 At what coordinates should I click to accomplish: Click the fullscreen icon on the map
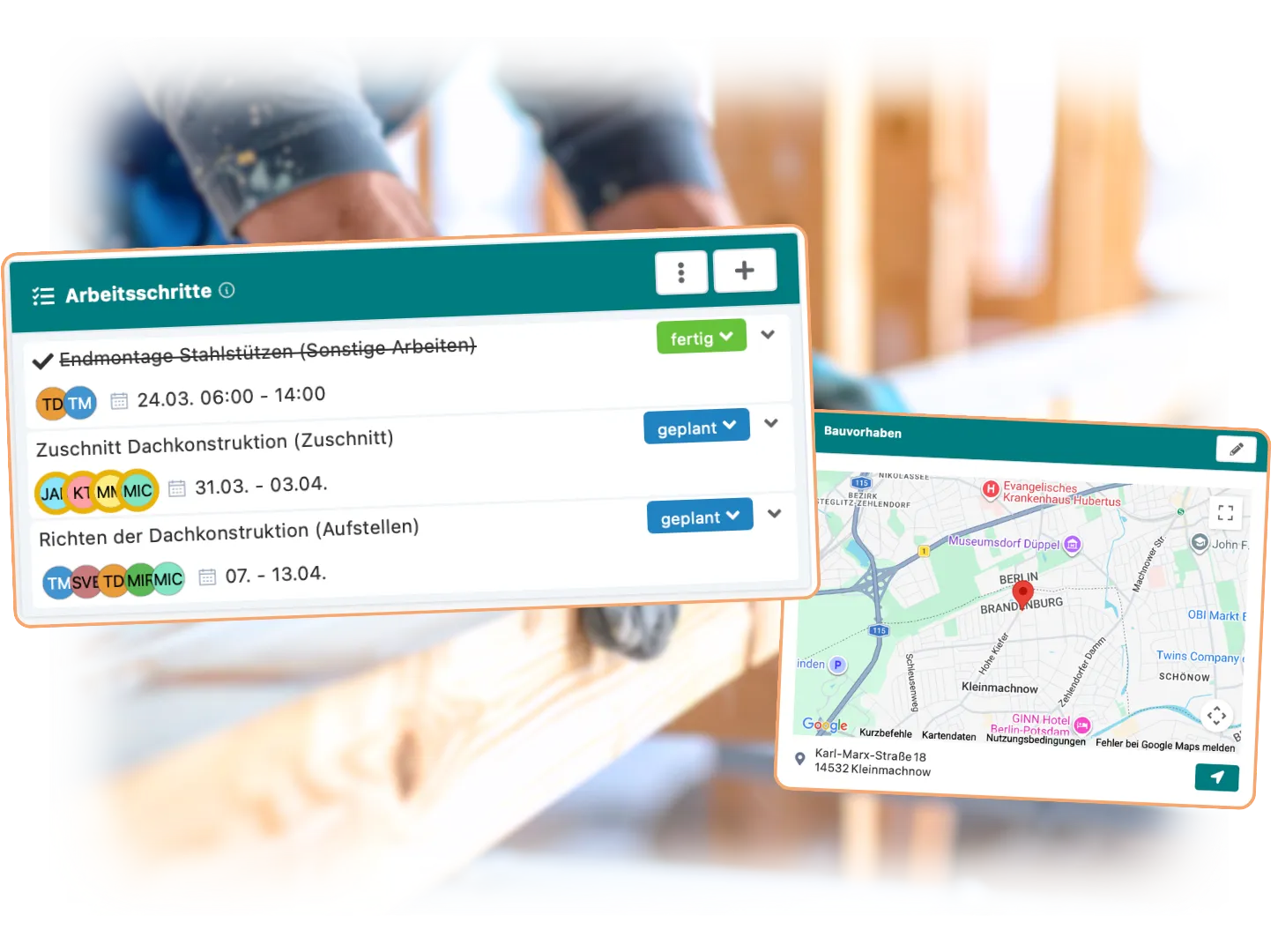pyautogui.click(x=1224, y=512)
